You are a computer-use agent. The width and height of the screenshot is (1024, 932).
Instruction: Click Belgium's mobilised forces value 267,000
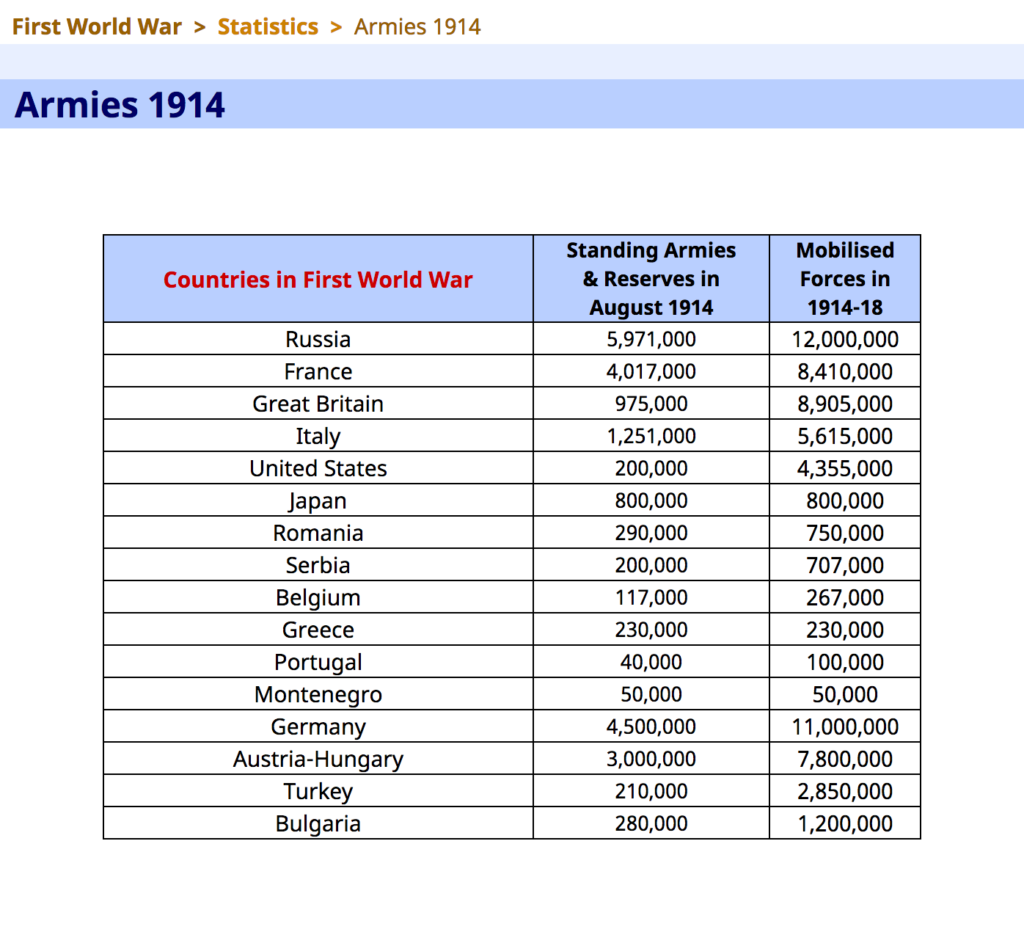[845, 598]
